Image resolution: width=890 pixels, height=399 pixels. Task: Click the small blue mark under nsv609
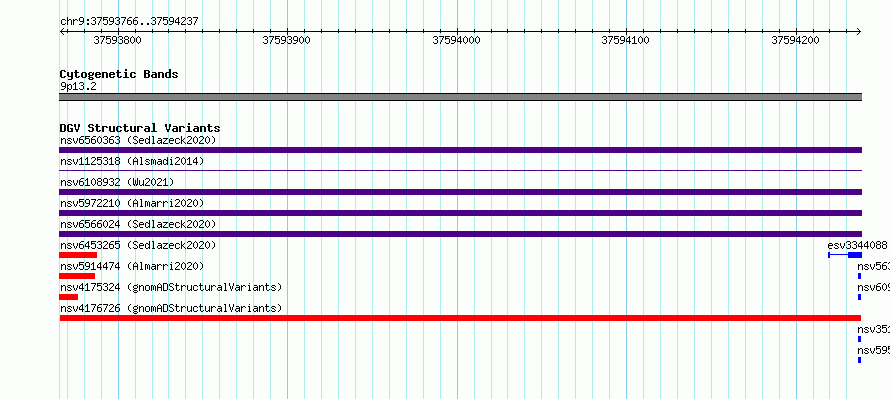click(859, 297)
